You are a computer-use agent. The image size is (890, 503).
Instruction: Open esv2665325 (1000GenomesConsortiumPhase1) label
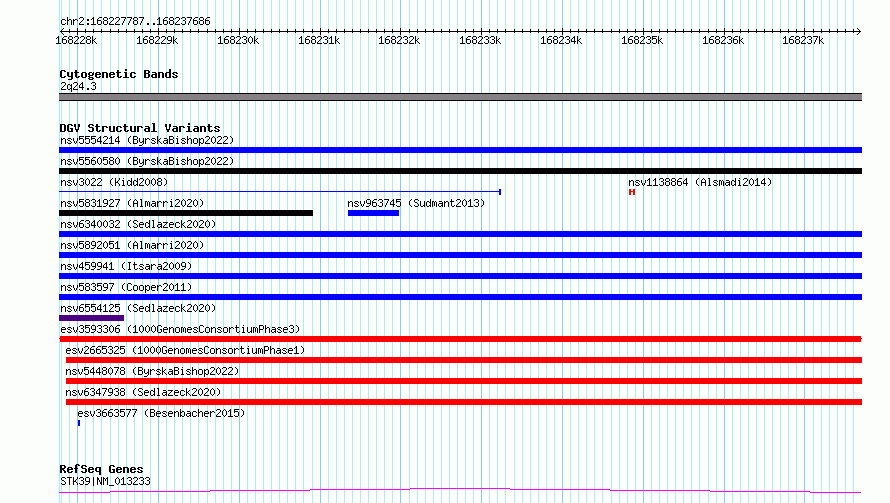185,350
